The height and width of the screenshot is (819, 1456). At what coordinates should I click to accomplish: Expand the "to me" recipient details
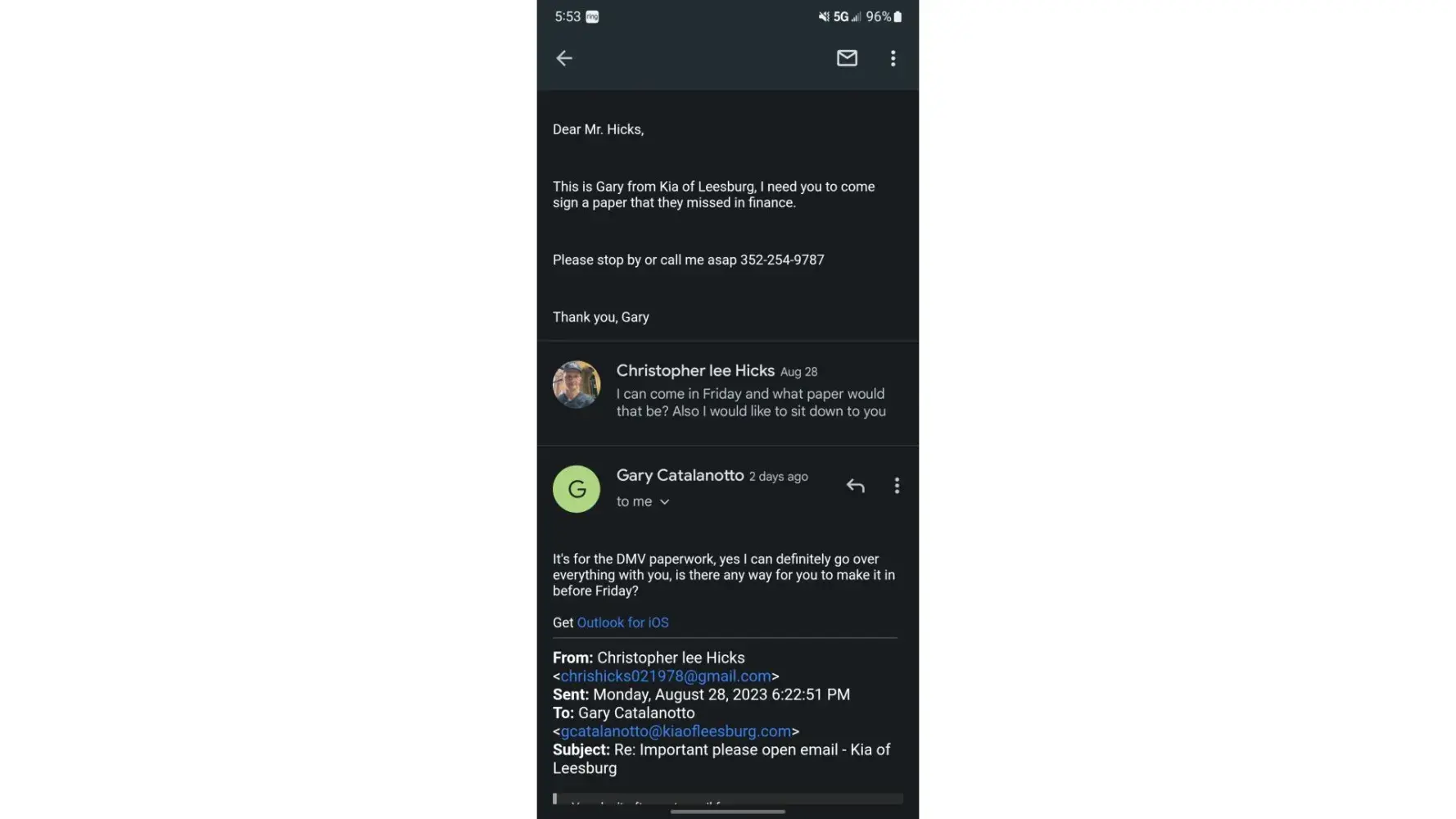pyautogui.click(x=643, y=501)
